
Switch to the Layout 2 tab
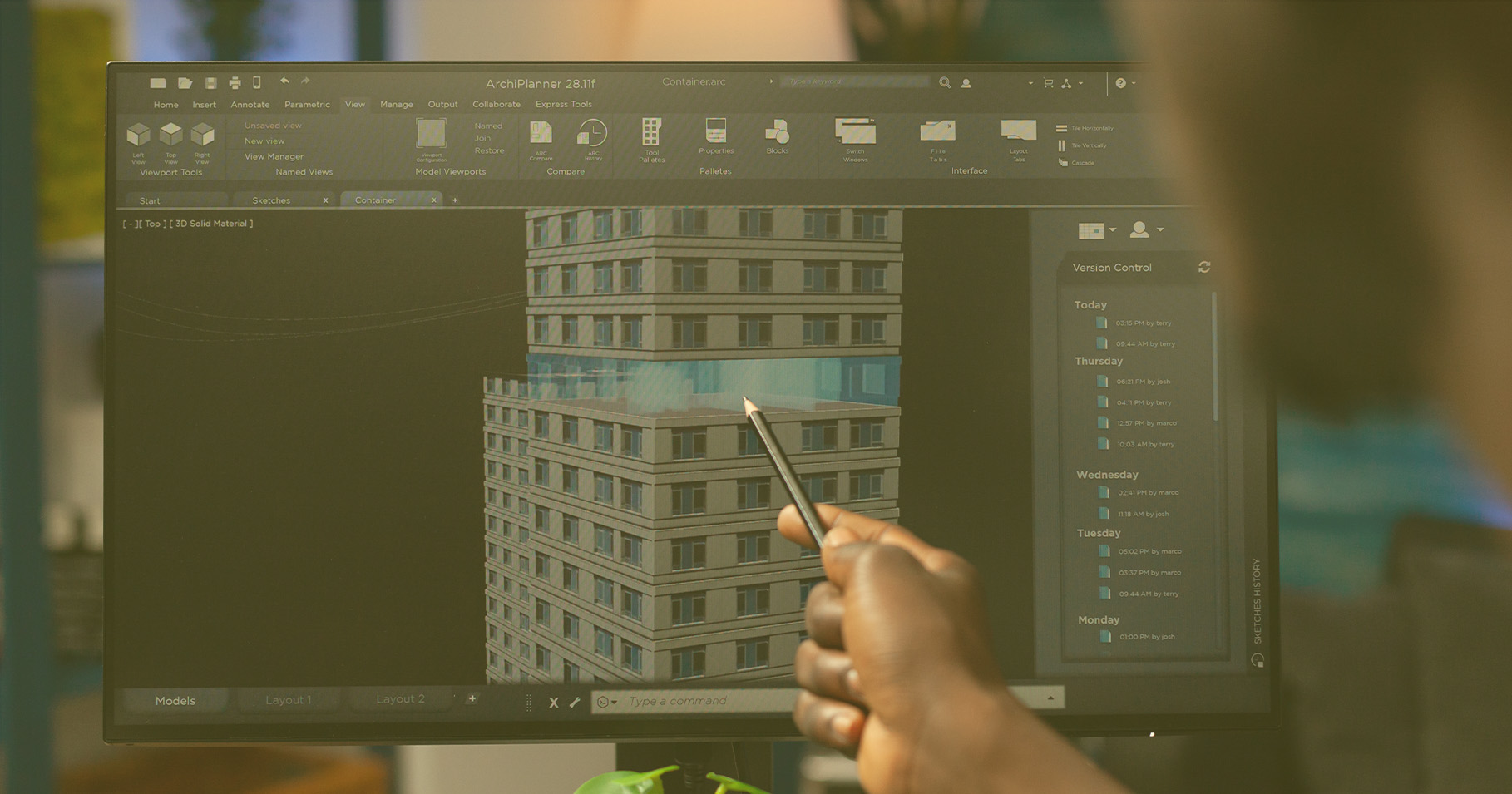[400, 699]
